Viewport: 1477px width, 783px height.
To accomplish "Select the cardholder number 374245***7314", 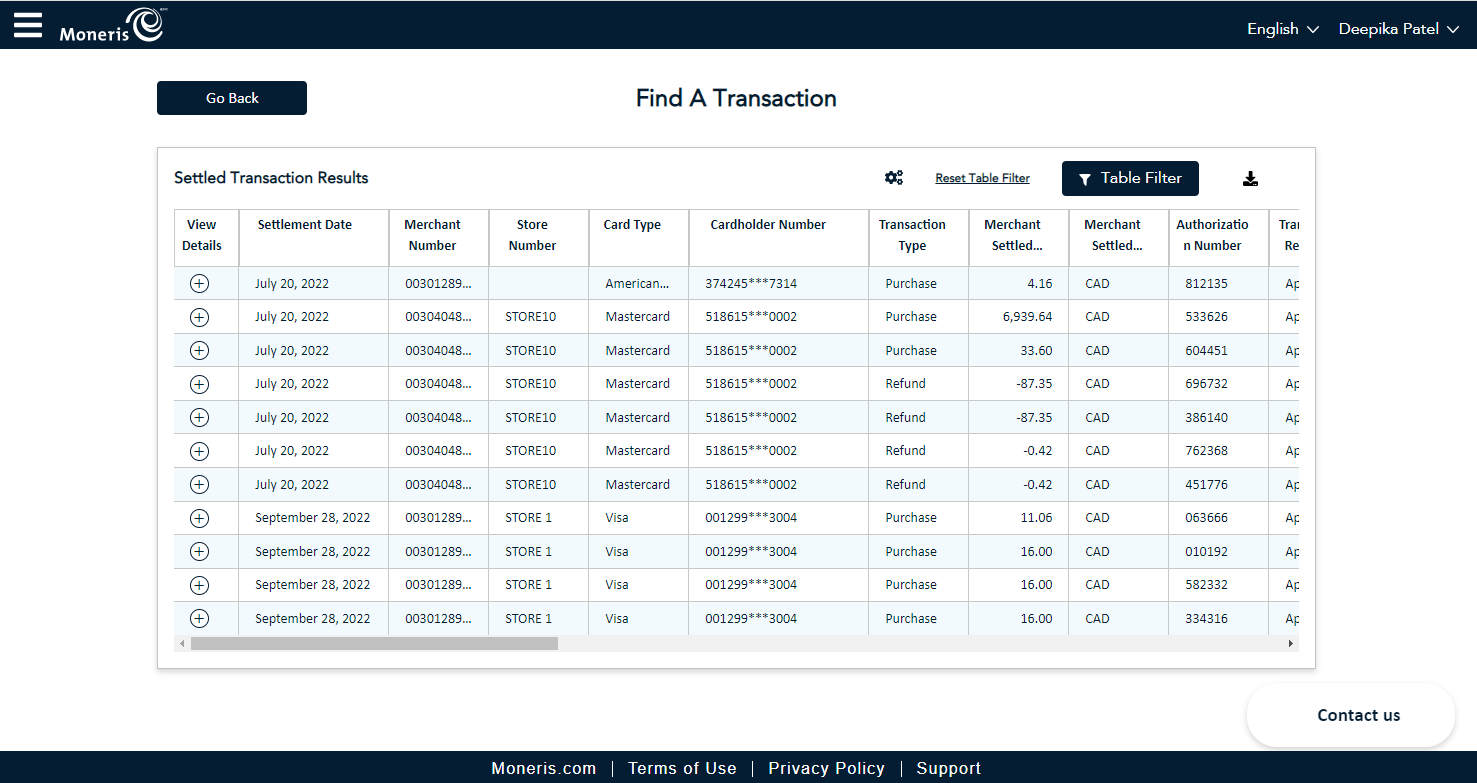I will pos(751,284).
